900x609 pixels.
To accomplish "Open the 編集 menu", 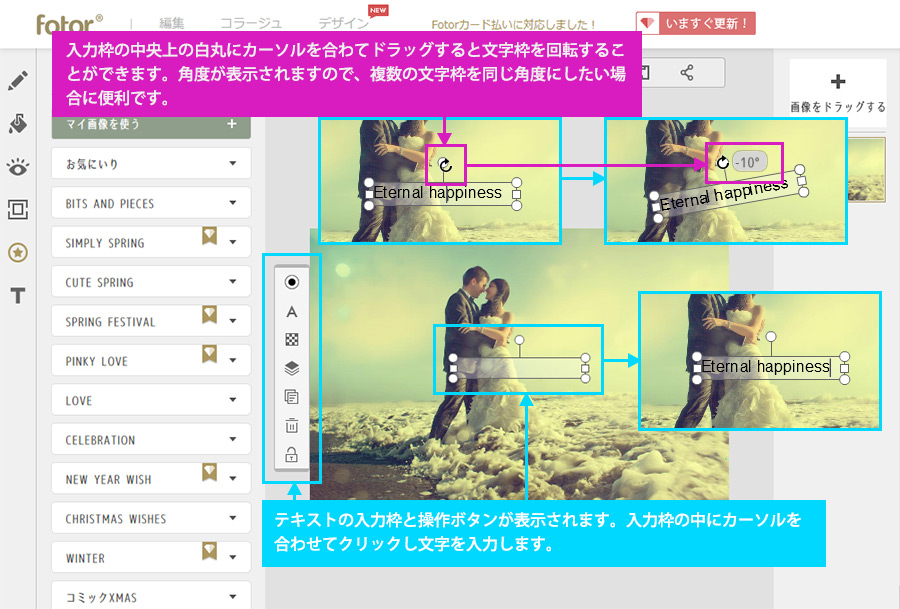I will (172, 22).
